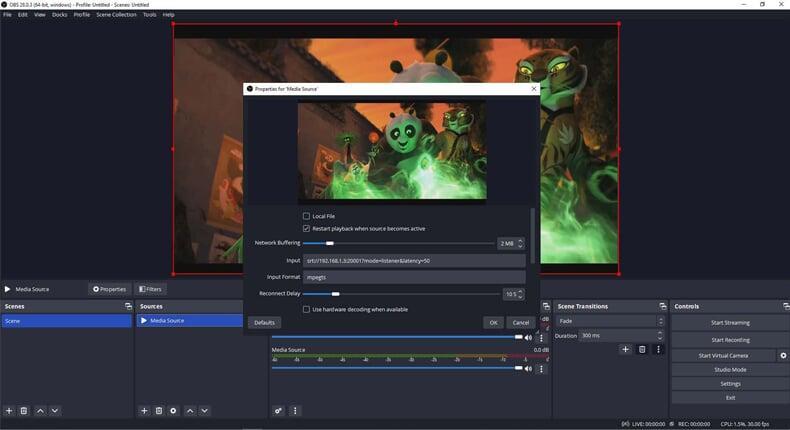Open Settings from the Controls dock
Screen dimensions: 790x430
point(730,384)
